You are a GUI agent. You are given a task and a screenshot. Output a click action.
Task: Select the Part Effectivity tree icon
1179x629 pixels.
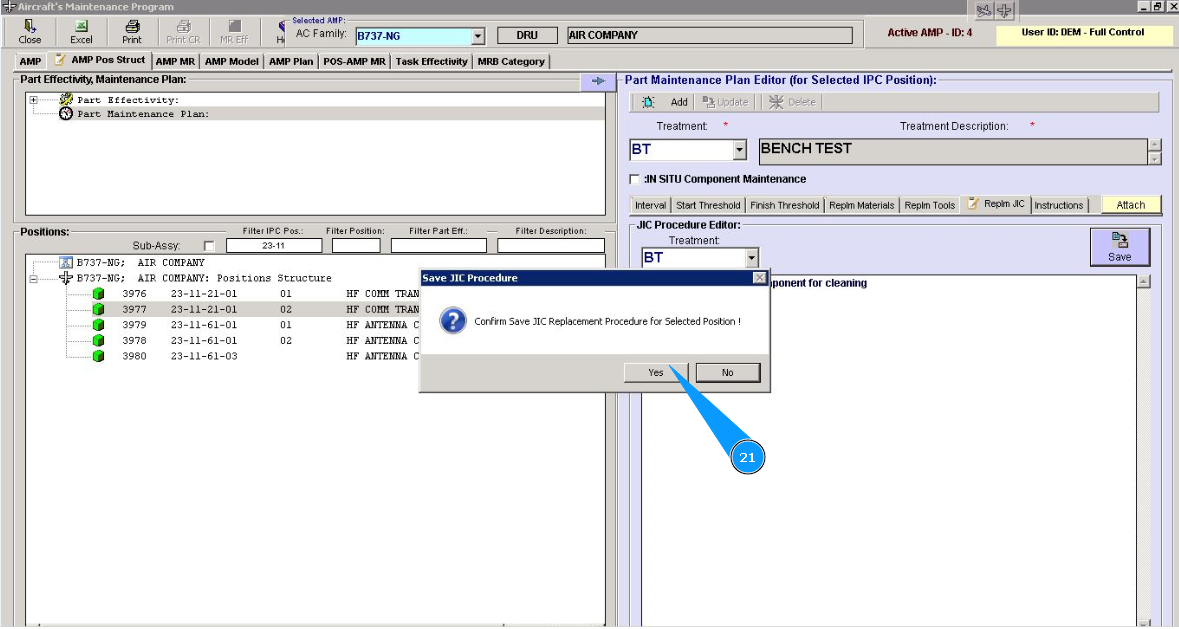(66, 99)
